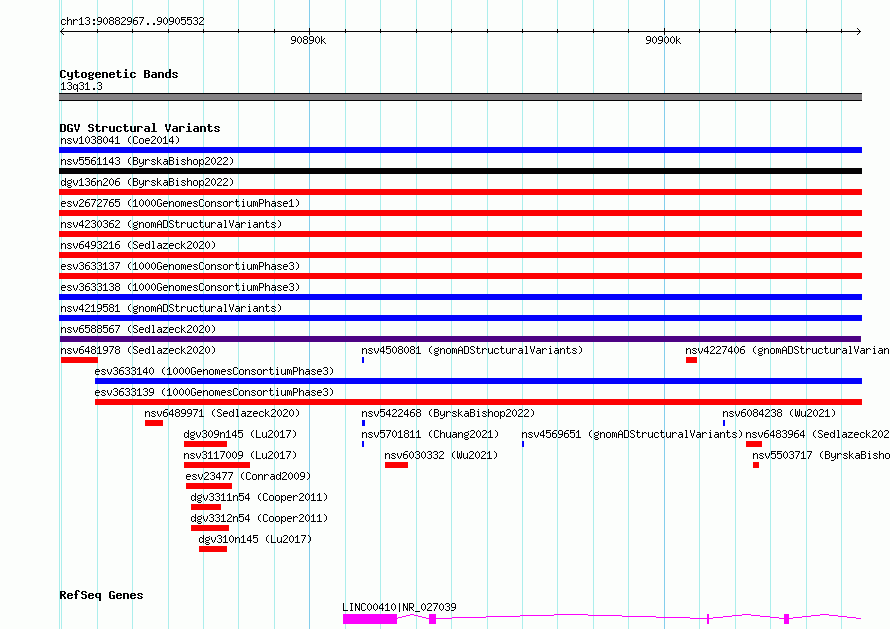Click the nsv5503717 small red bar
This screenshot has width=890, height=629.
756,465
